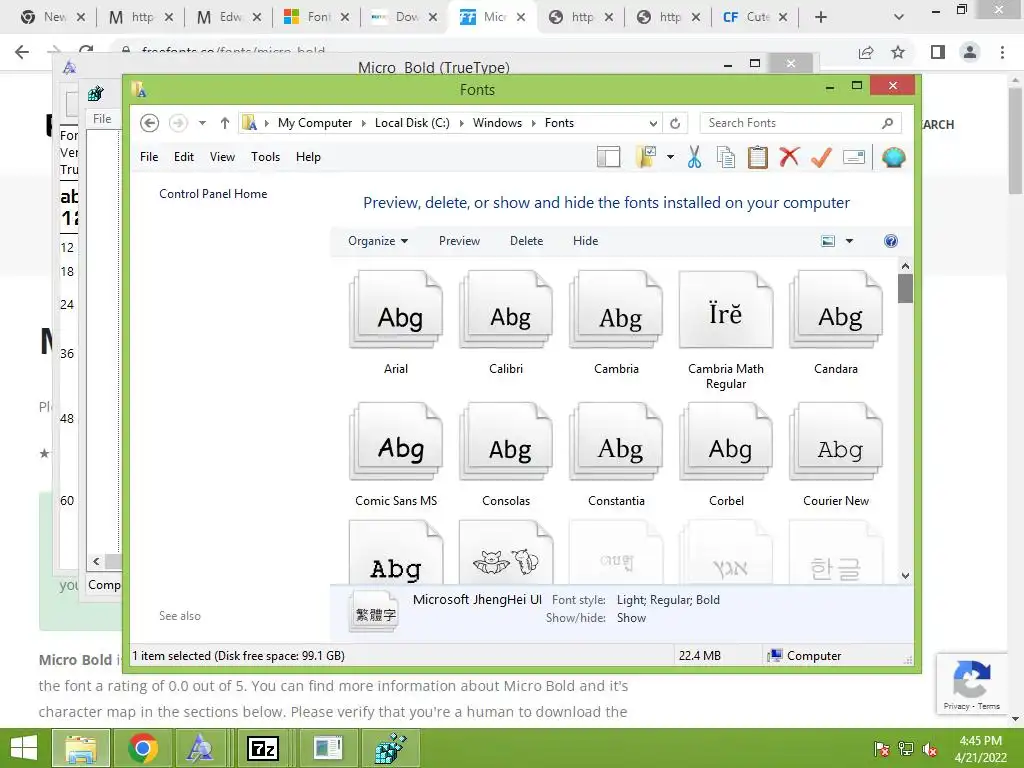The height and width of the screenshot is (768, 1024).
Task: Open the Organize dropdown
Action: (x=378, y=241)
